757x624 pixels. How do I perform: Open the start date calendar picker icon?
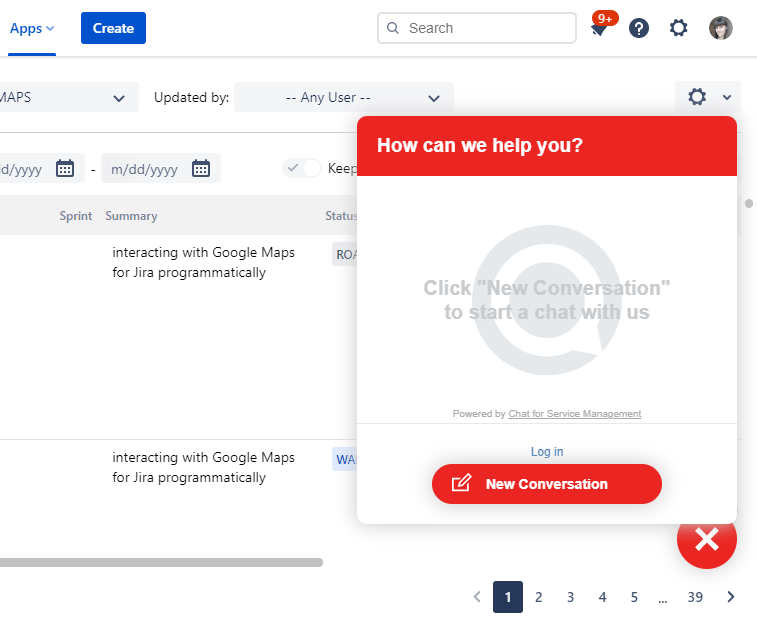[x=65, y=168]
